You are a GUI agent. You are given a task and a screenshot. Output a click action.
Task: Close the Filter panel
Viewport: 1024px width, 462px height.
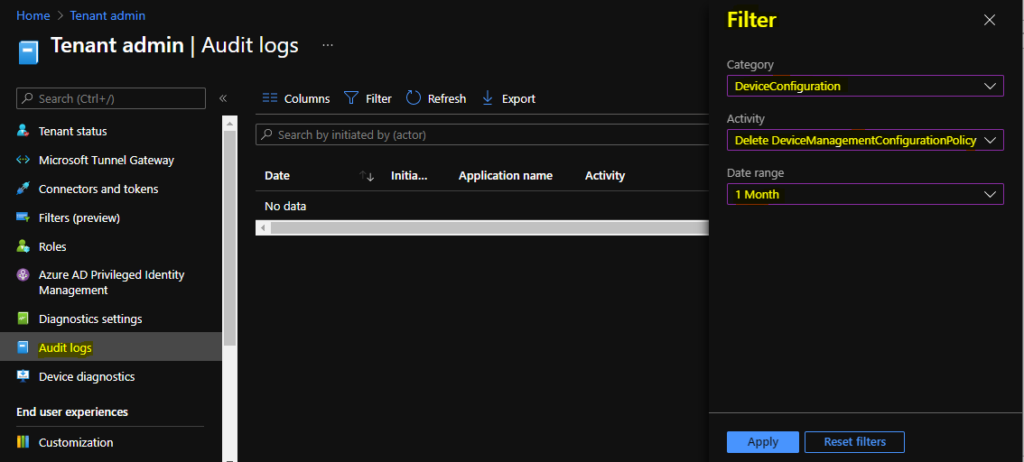(x=989, y=20)
